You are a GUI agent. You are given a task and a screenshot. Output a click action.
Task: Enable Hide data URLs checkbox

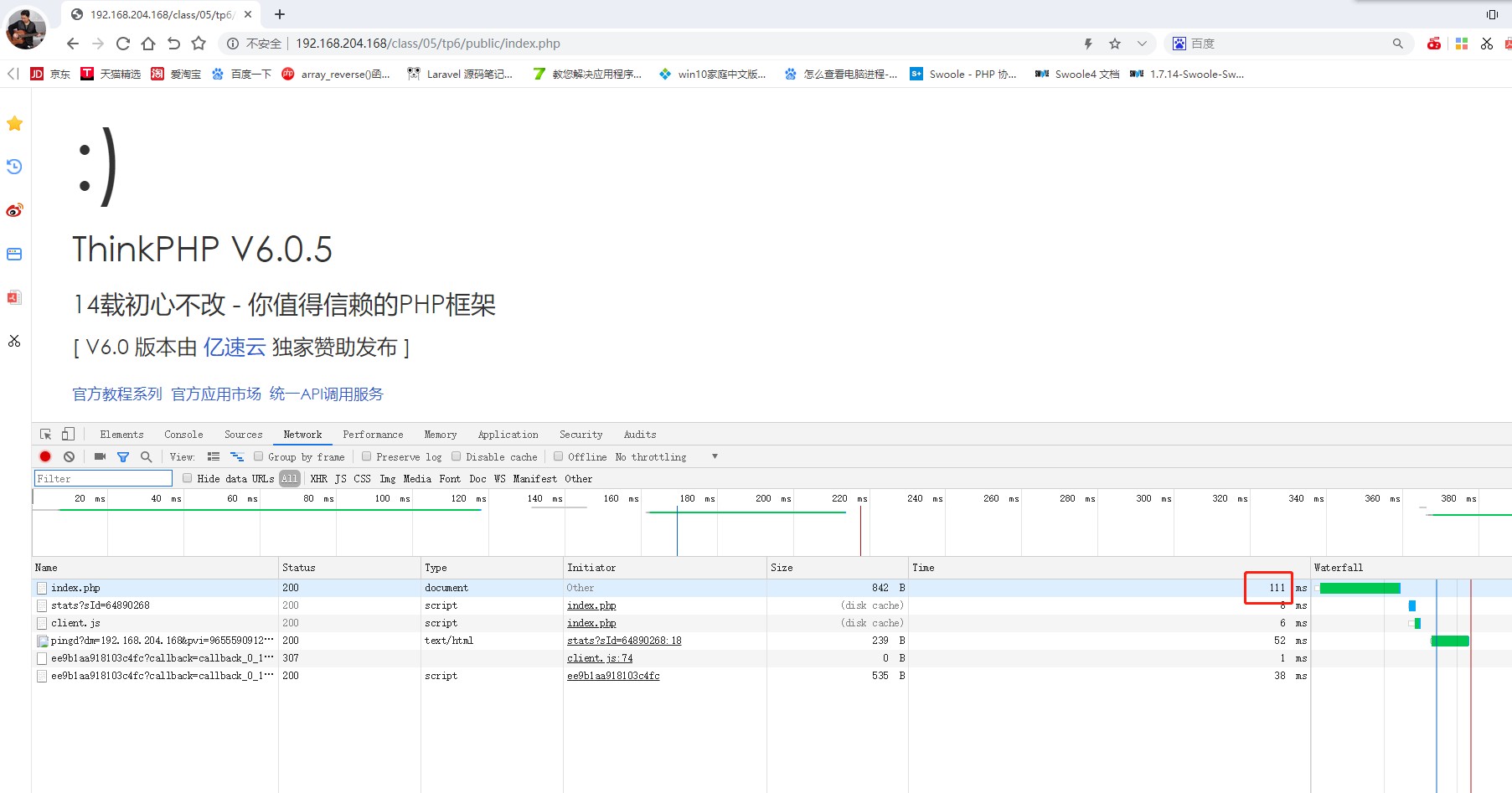point(188,478)
